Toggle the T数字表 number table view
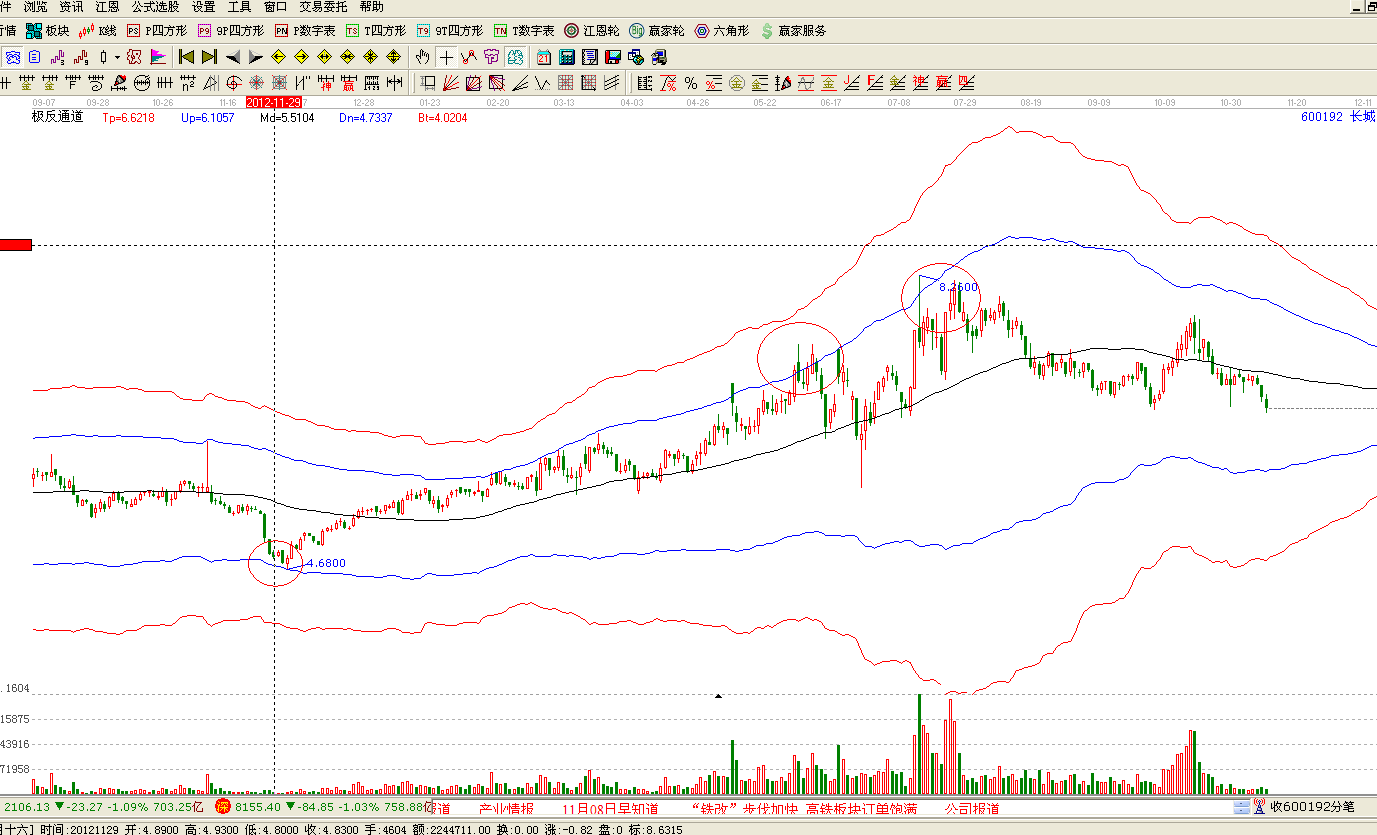This screenshot has width=1377, height=835. point(524,31)
